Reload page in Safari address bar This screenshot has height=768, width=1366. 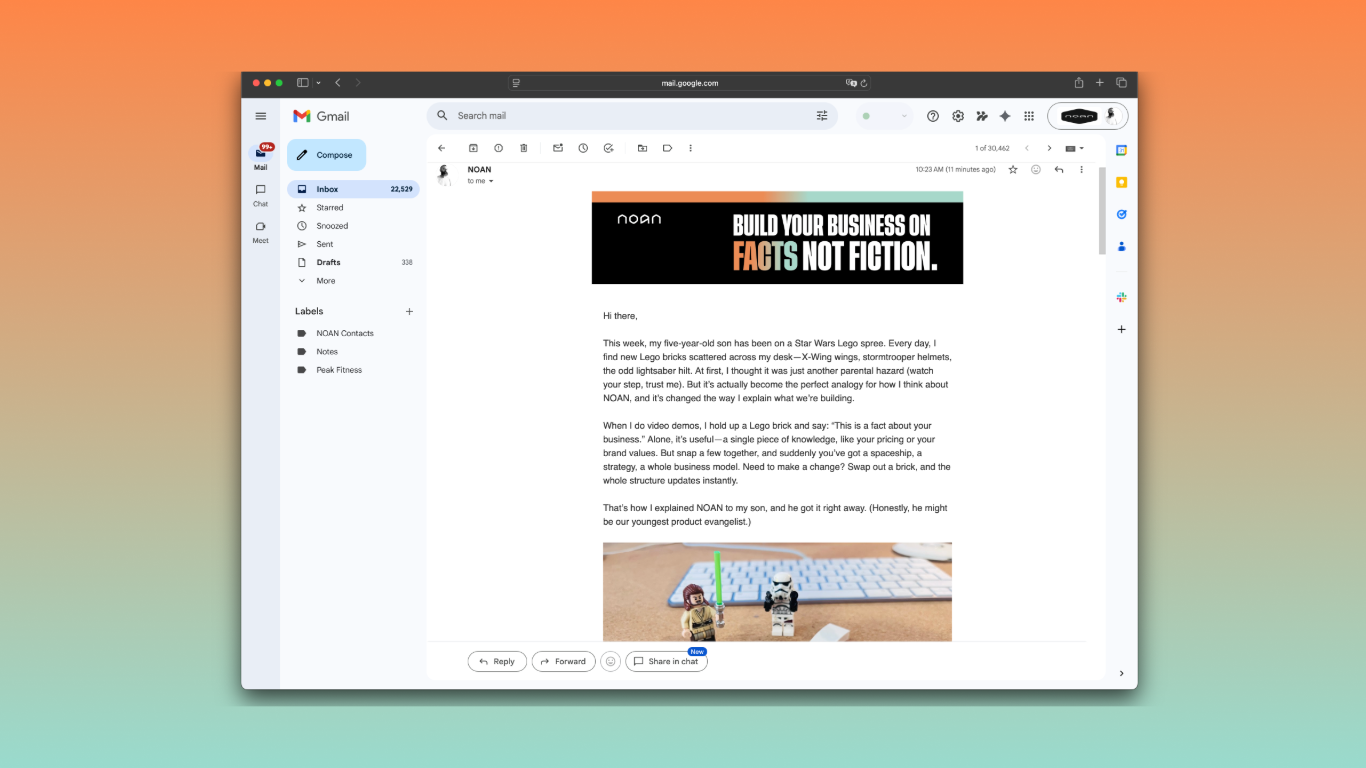[x=864, y=83]
